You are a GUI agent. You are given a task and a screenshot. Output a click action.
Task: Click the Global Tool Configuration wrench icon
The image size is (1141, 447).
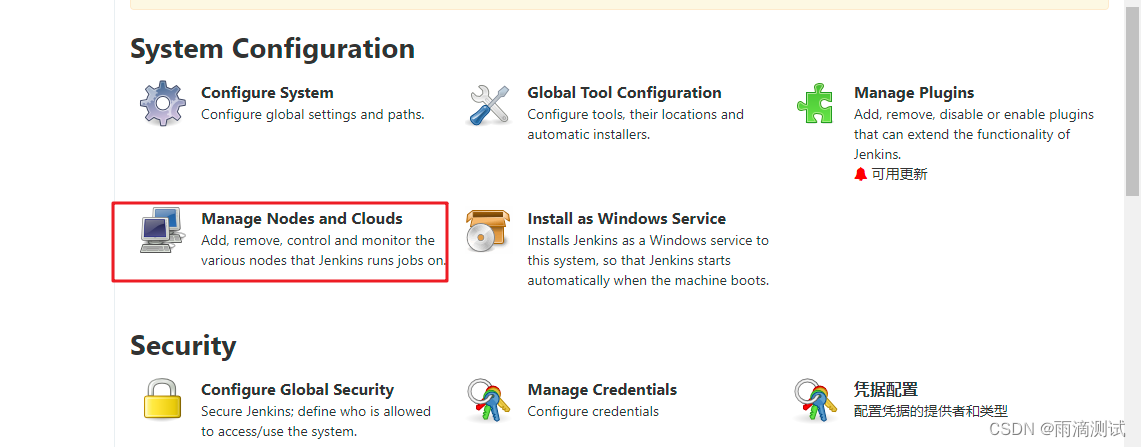point(489,104)
